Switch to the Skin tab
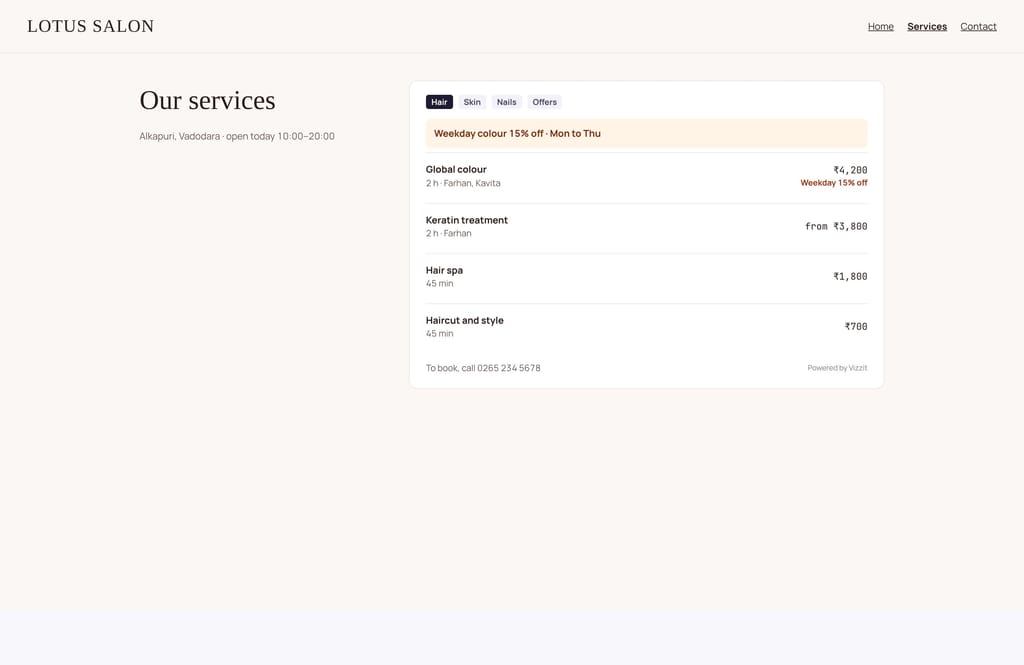1024x665 pixels. click(x=472, y=102)
